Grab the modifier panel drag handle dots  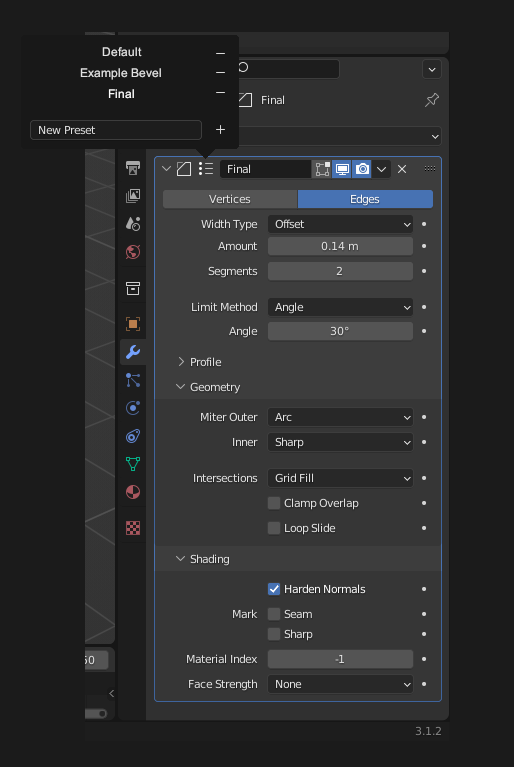430,168
